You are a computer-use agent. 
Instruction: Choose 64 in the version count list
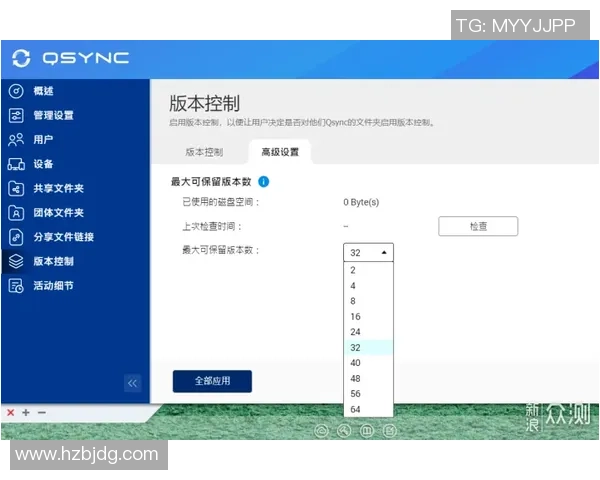tap(368, 409)
